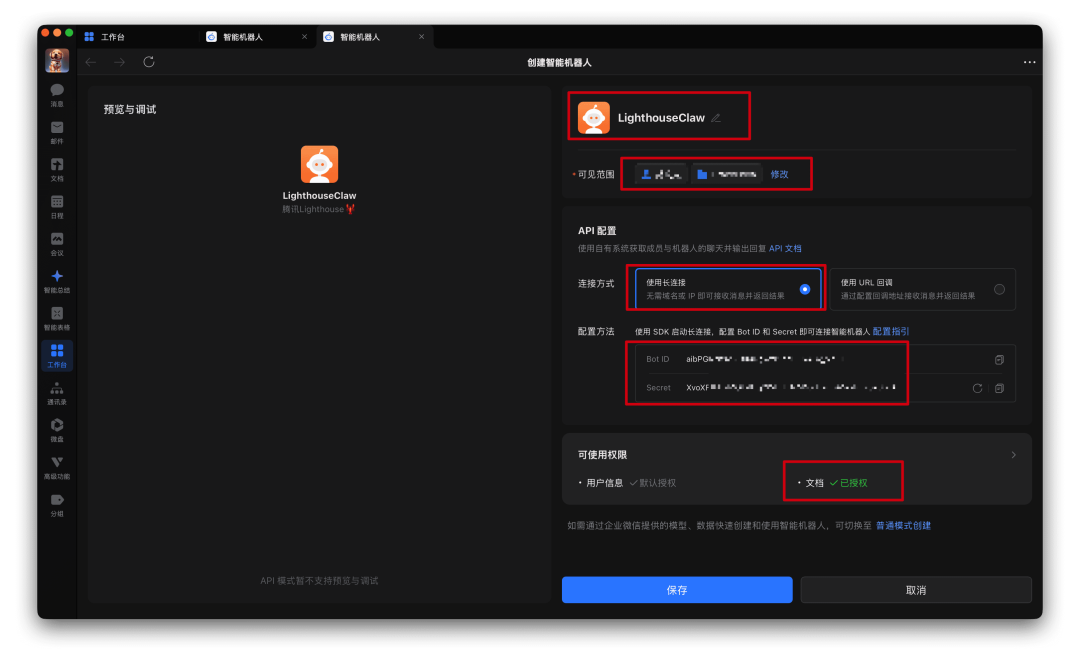The image size is (1080, 669).
Task: Edit the LighthouseClaw robot name
Action: tap(717, 117)
